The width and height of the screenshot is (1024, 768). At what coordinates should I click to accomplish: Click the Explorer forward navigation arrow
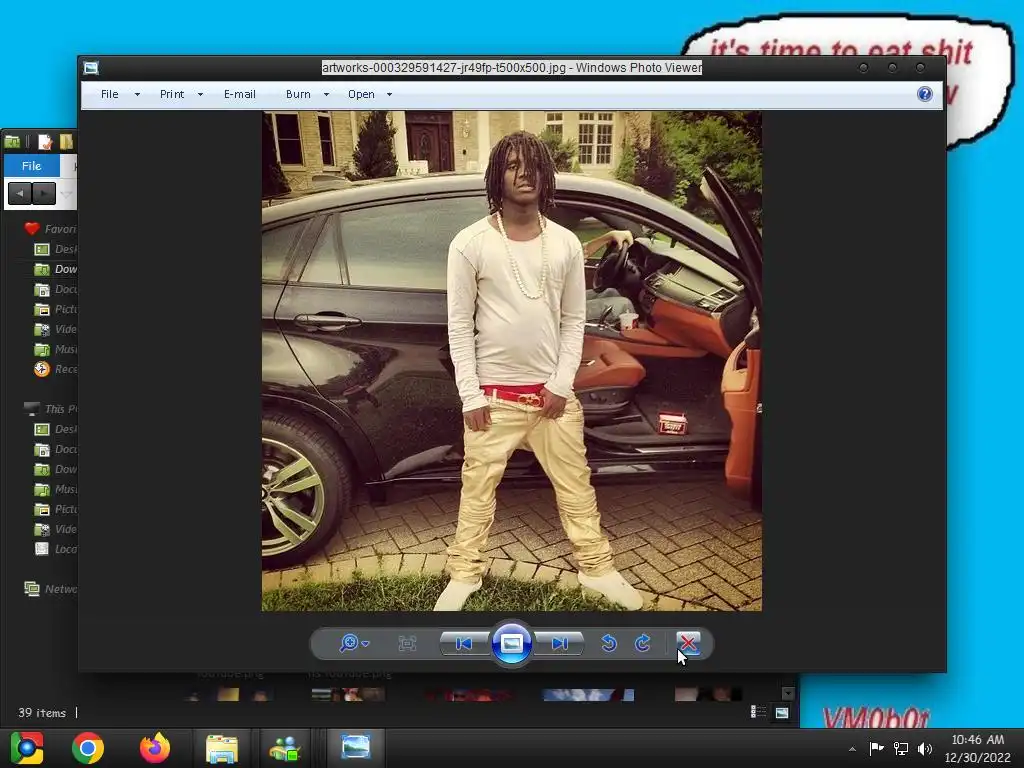(44, 193)
